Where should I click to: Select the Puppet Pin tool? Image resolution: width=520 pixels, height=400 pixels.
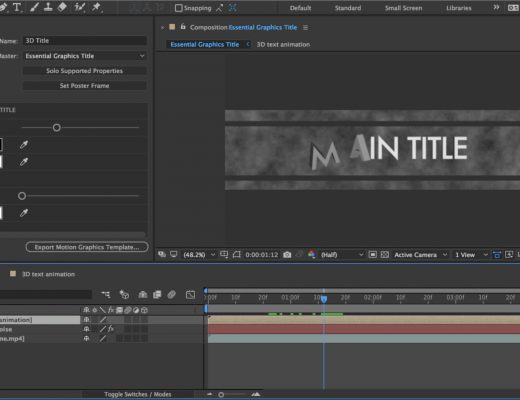click(x=96, y=7)
